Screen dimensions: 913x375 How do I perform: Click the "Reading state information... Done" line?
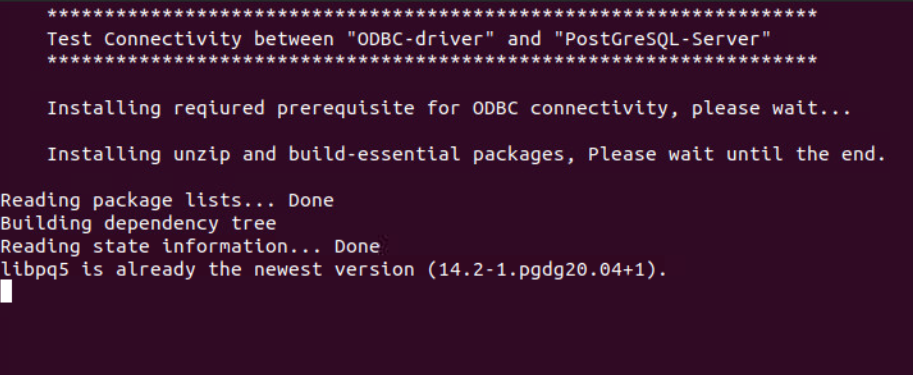pos(190,246)
